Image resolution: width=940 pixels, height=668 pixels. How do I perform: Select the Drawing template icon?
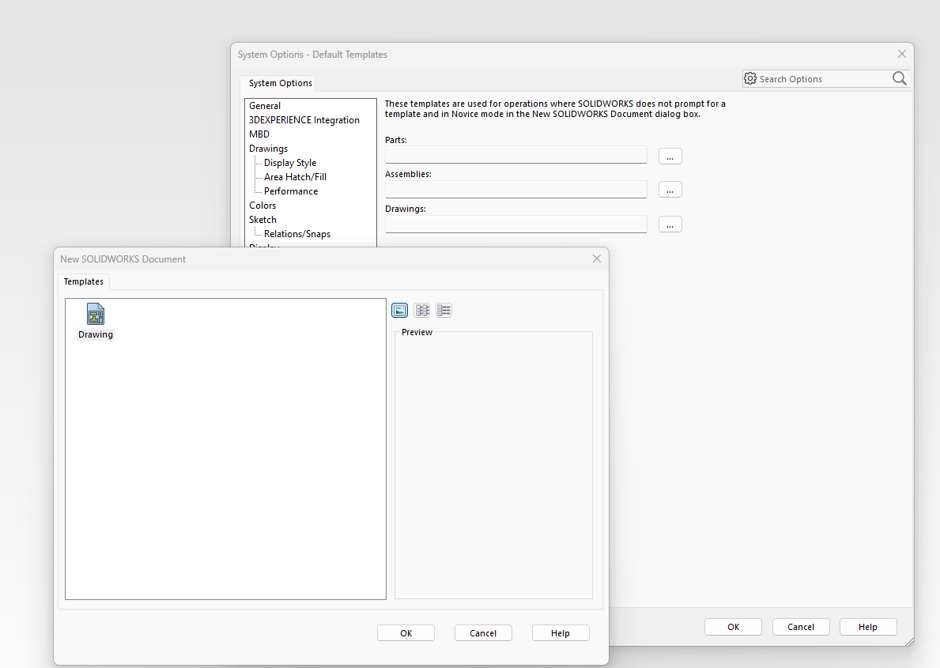tap(95, 314)
